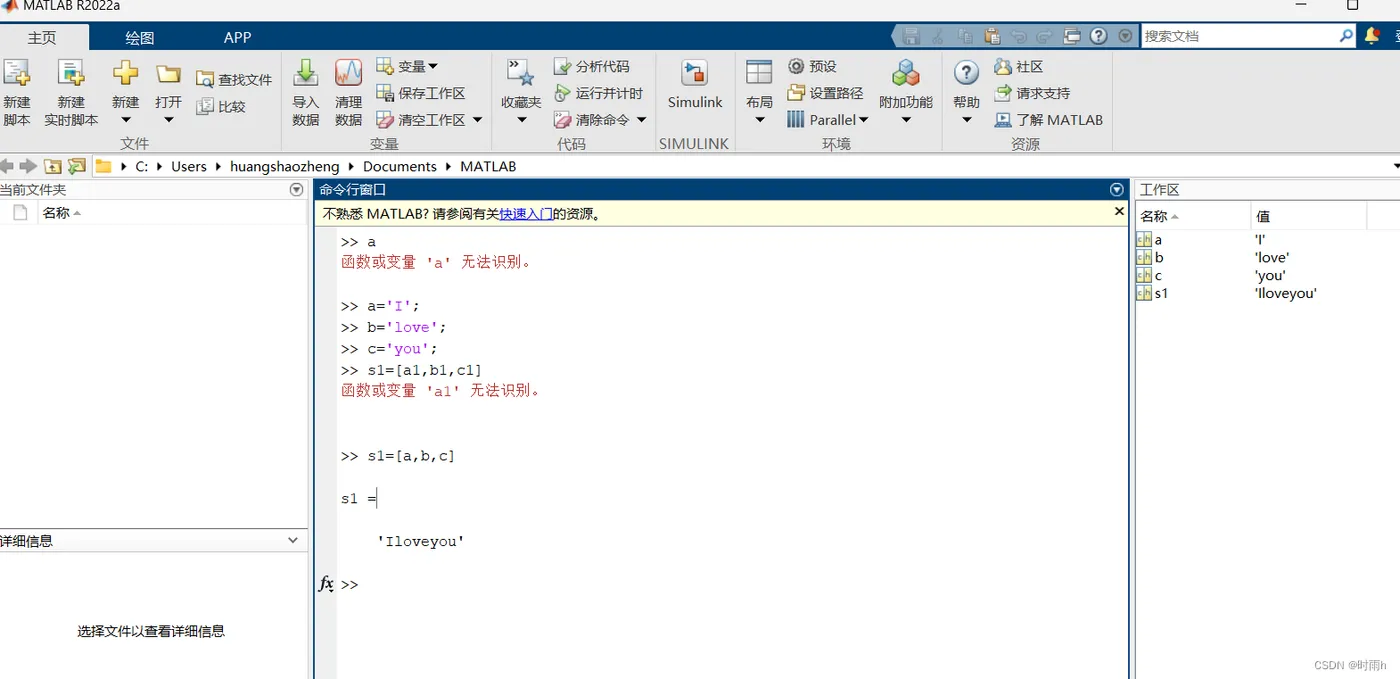Click Request Support (请求支持)

tap(1032, 93)
